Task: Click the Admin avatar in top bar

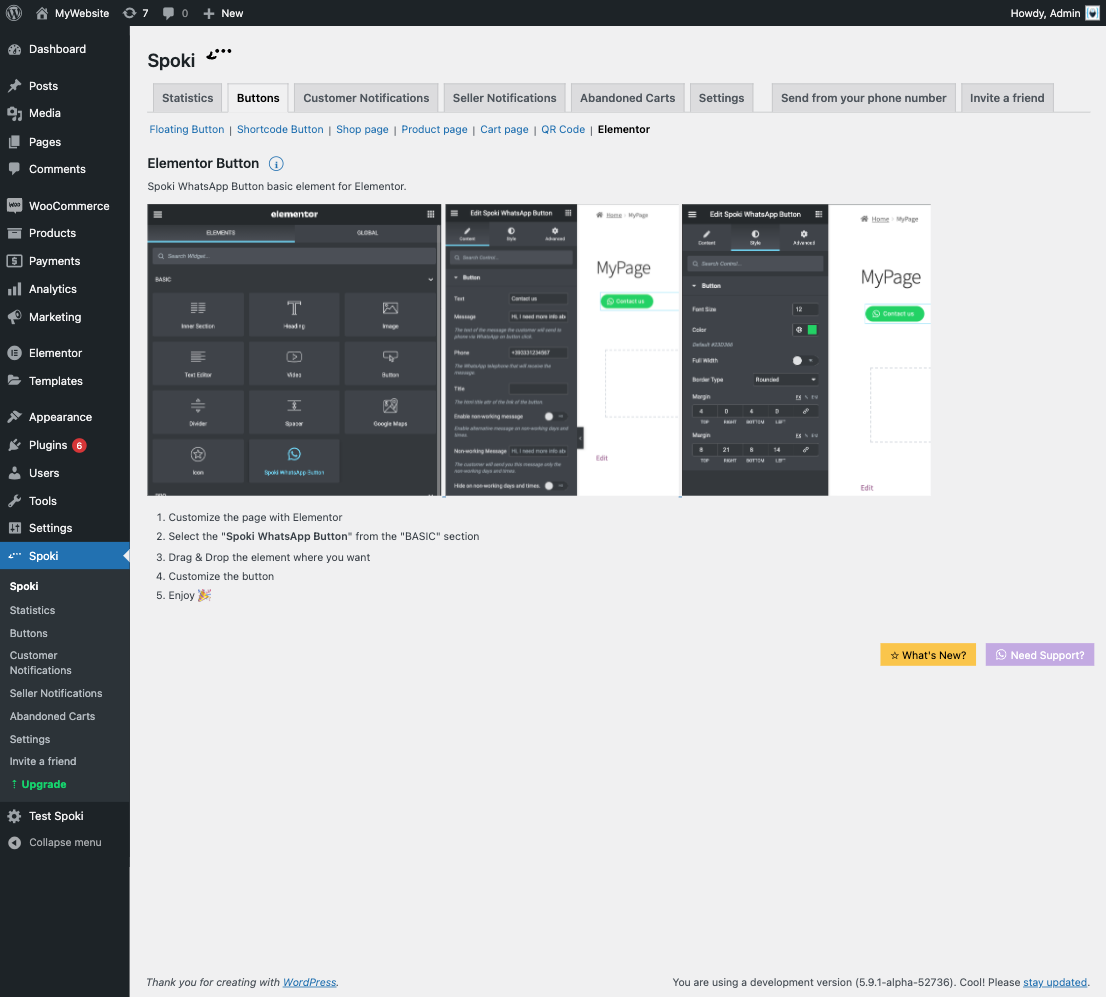Action: [1092, 13]
